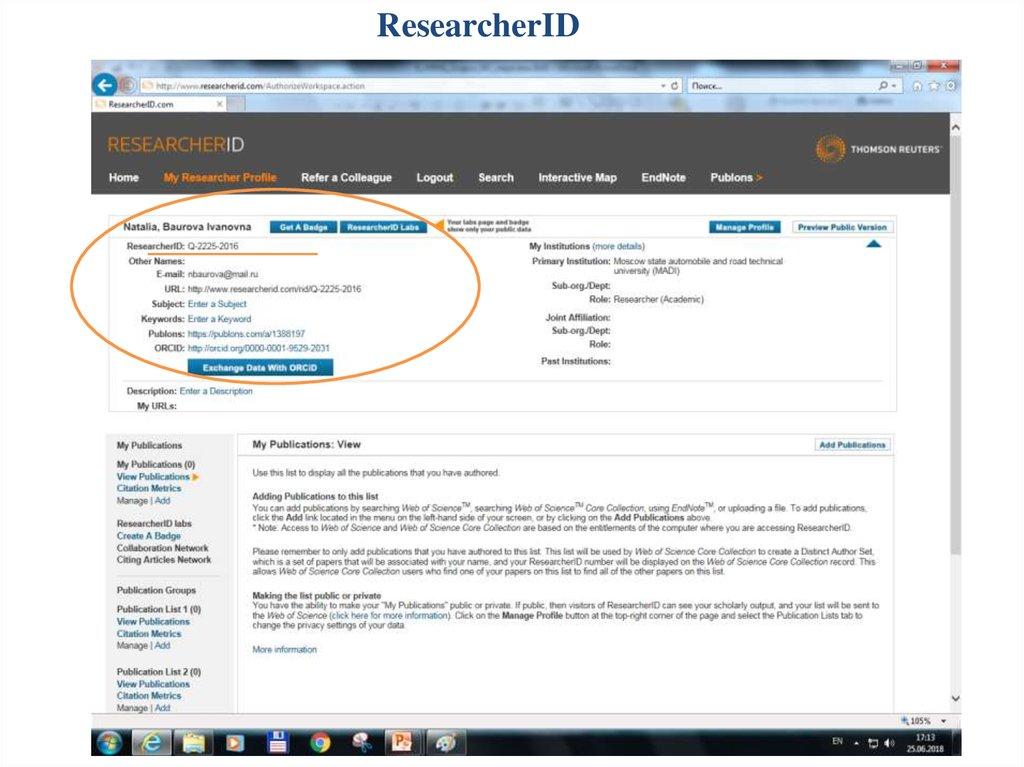Open the Interactive Map menu item
This screenshot has width=1024, height=767.
(577, 178)
